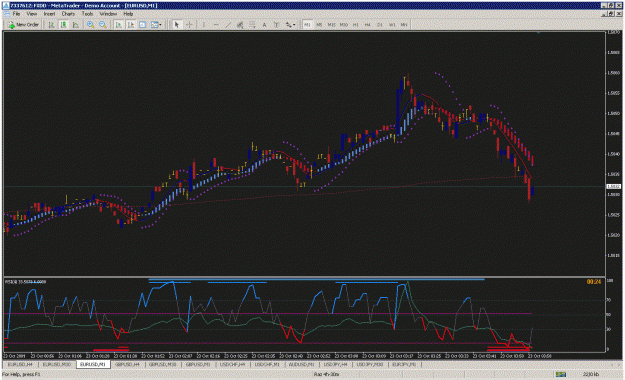Select the EURUSD,M1 chart tab
This screenshot has height=380, width=625.
point(93,364)
